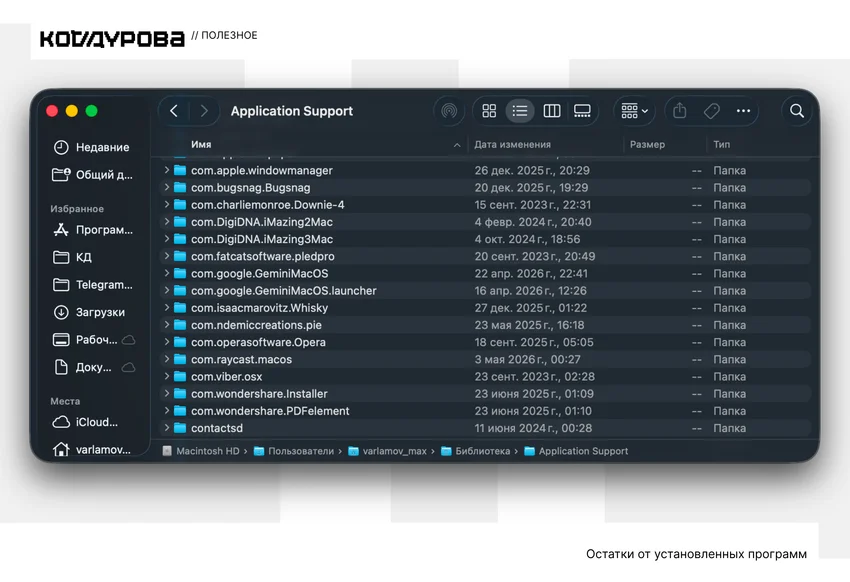Switch to icon grid view

[489, 111]
